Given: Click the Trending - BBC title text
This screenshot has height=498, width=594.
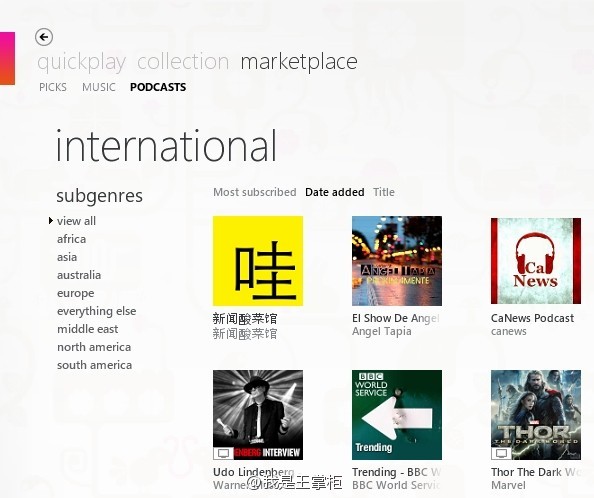Looking at the screenshot, I should point(397,472).
